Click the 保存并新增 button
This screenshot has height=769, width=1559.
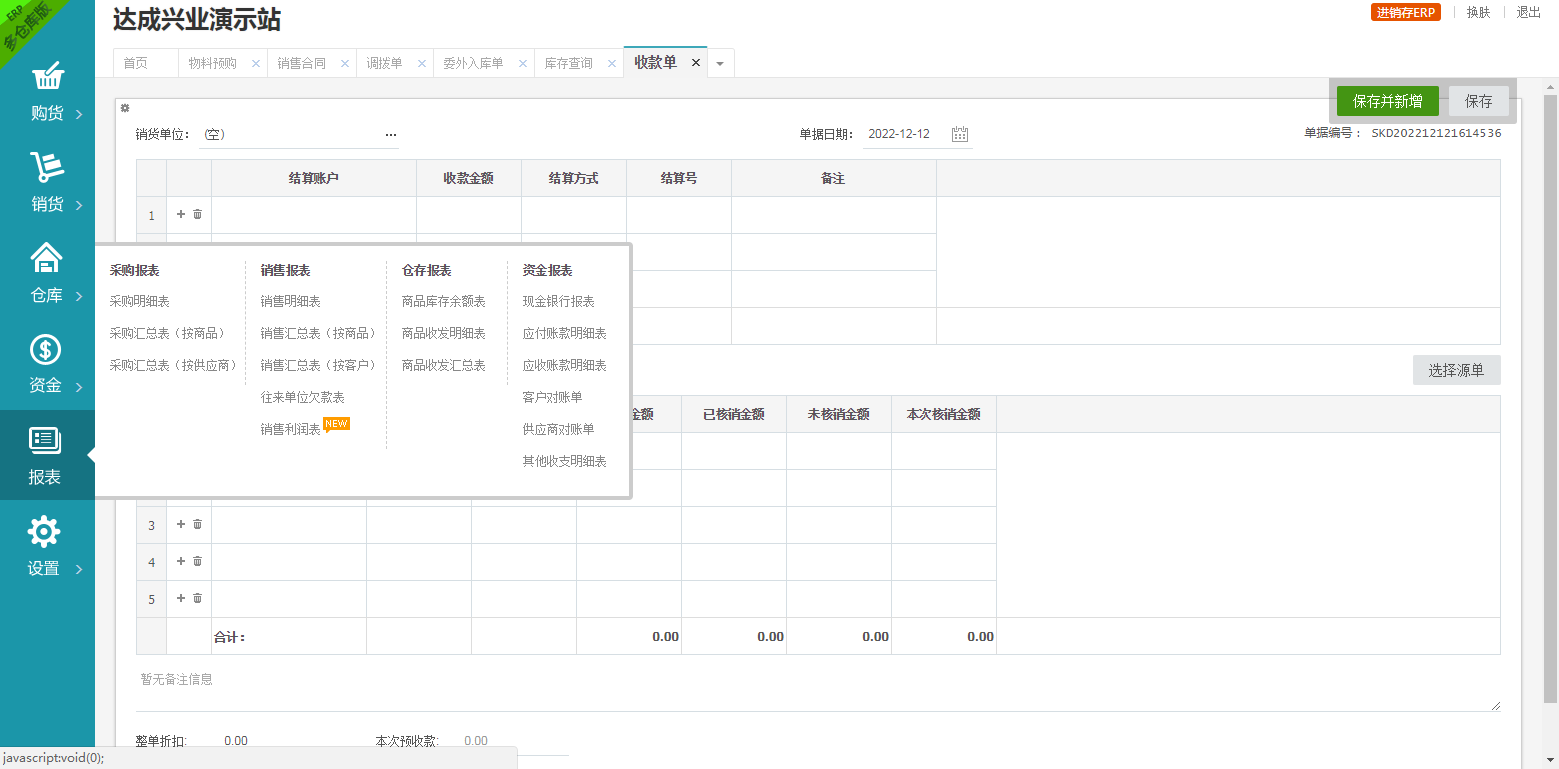[1387, 101]
